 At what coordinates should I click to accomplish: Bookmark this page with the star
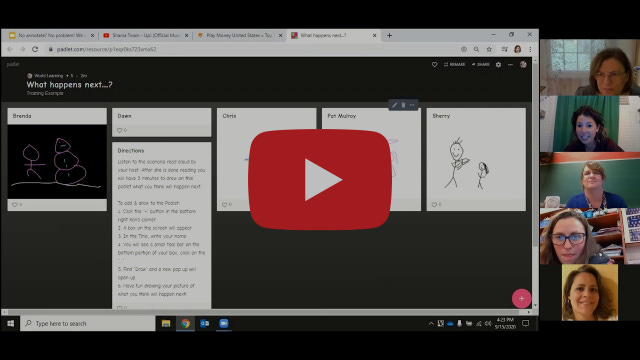(x=489, y=49)
